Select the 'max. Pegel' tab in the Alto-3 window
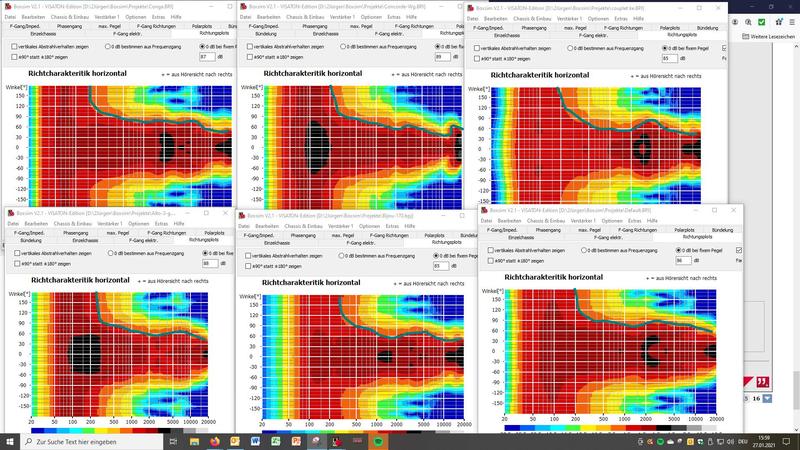The width and height of the screenshot is (800, 450). pos(117,233)
